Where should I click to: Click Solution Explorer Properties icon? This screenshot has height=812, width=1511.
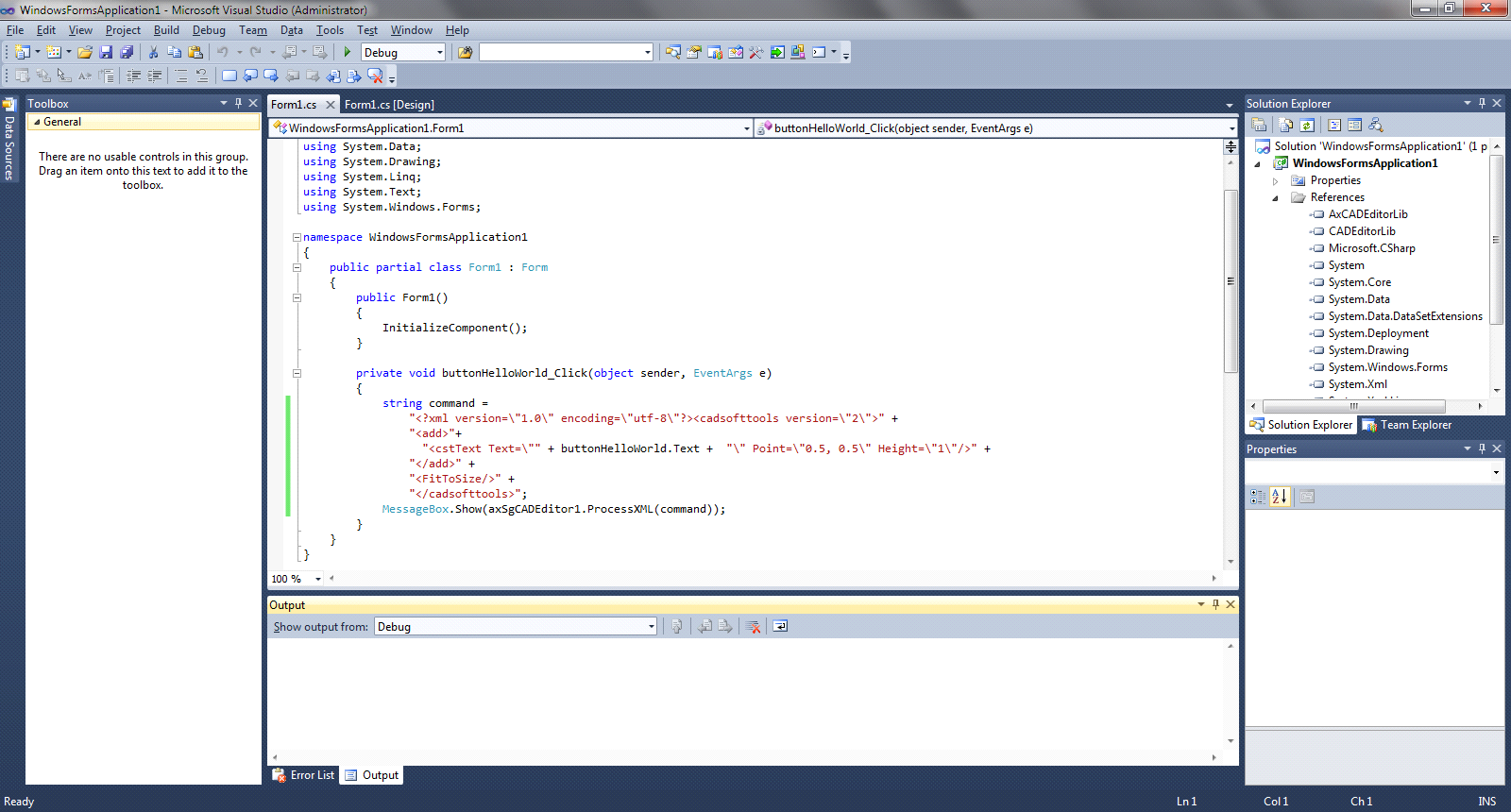click(x=1259, y=125)
